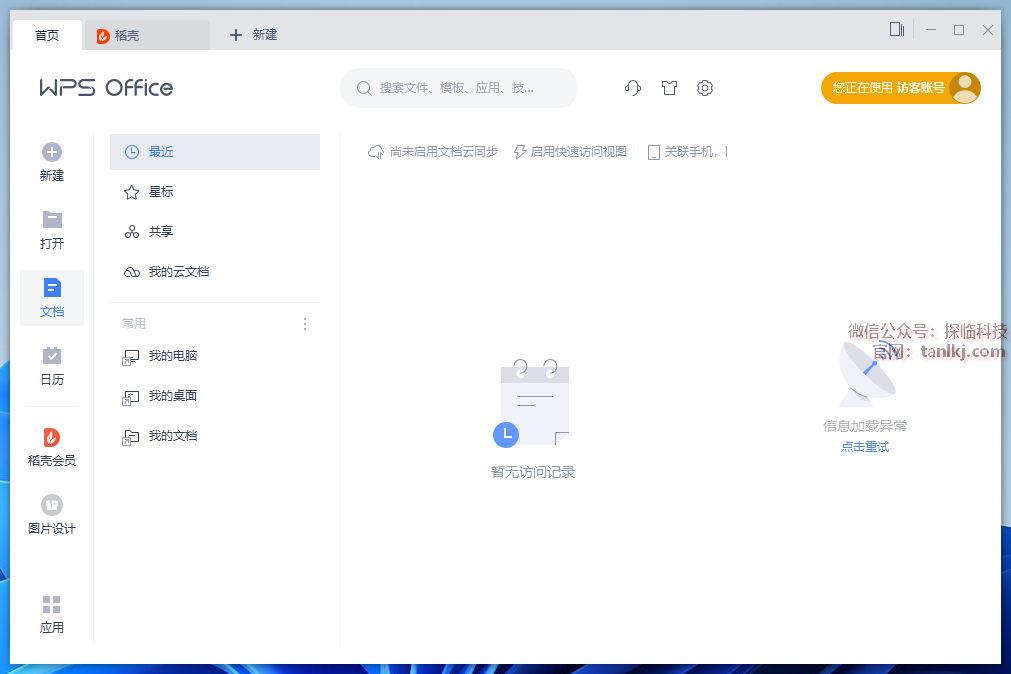
Task: Click the customer service headset icon
Action: coord(633,88)
